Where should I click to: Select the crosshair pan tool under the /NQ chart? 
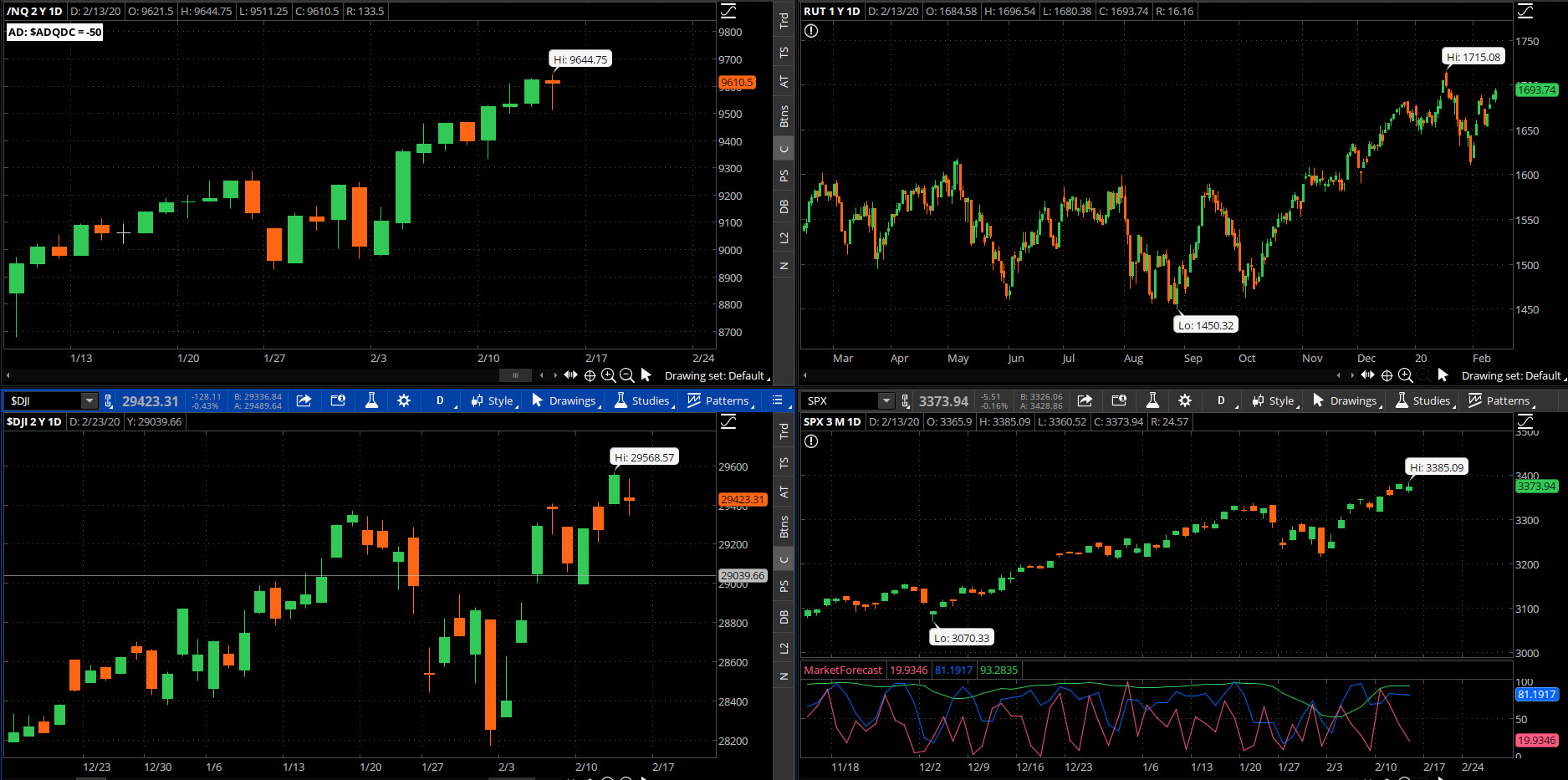tap(590, 375)
